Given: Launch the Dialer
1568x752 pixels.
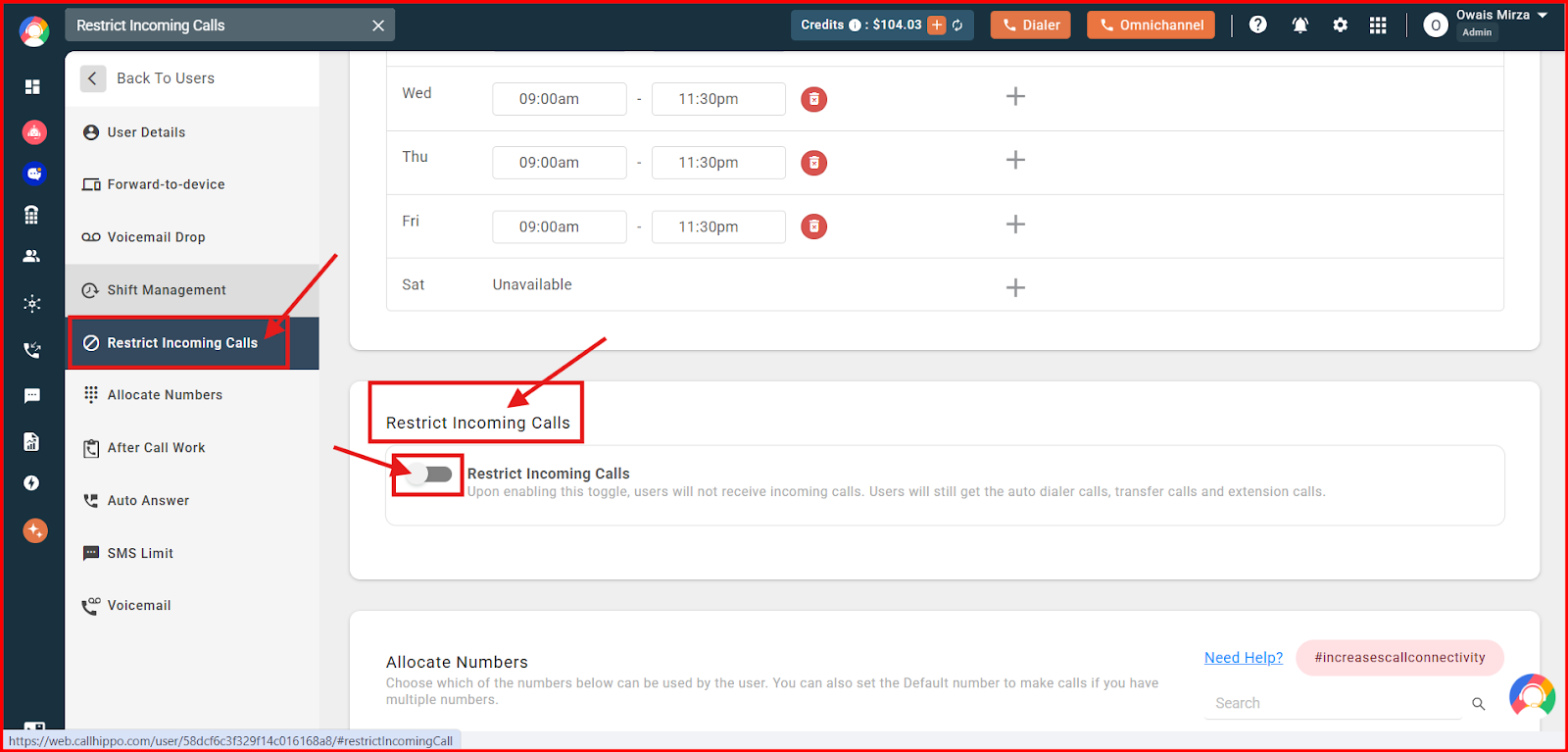Looking at the screenshot, I should point(1031,25).
